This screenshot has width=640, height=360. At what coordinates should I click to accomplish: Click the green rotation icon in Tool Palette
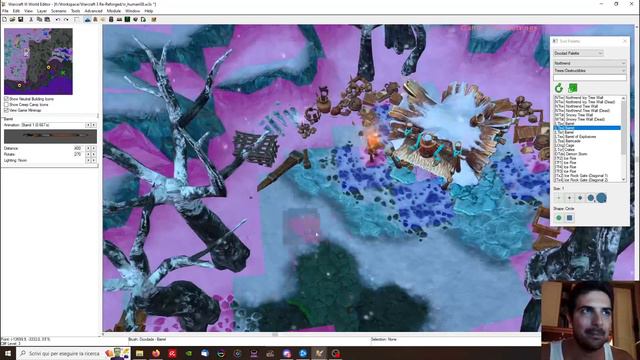559,88
